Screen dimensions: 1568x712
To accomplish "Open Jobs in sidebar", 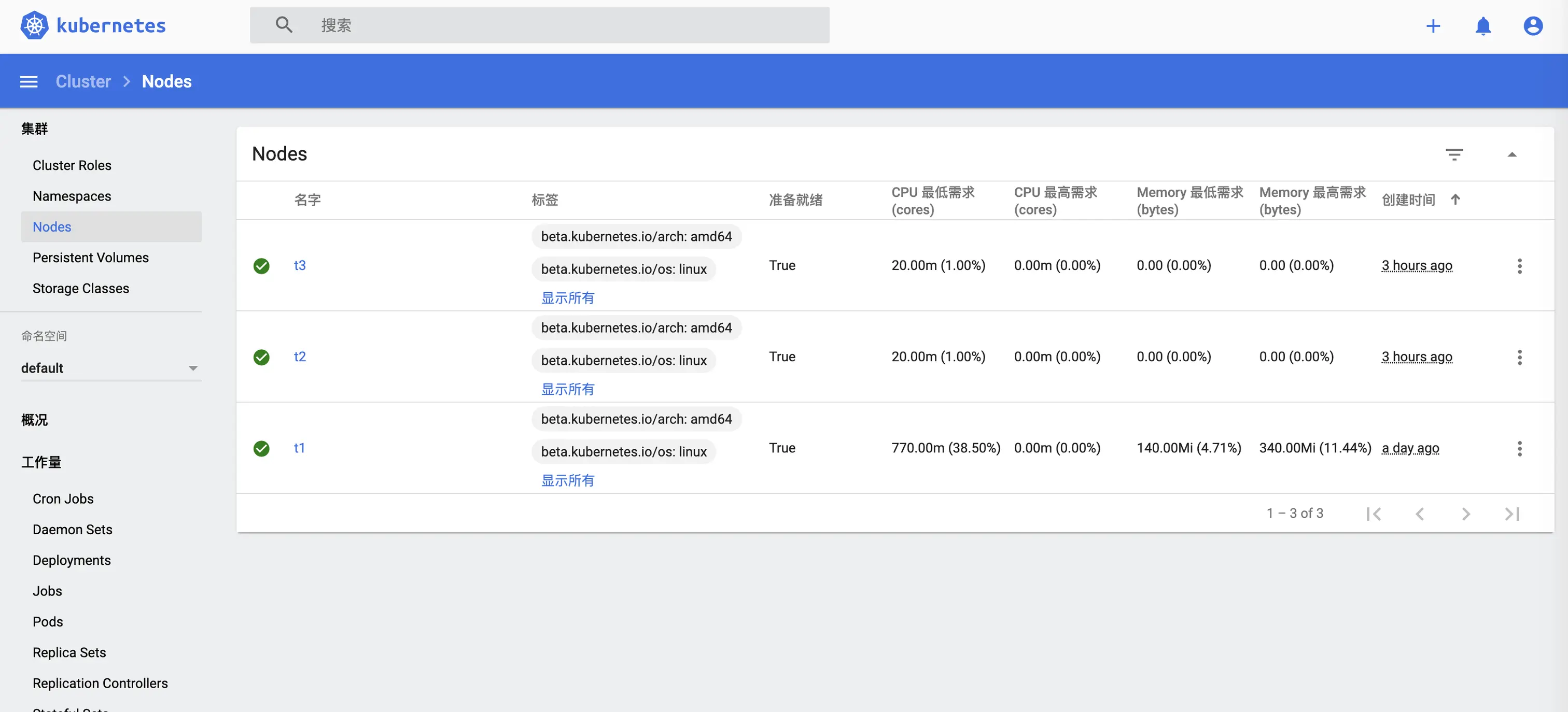I will pos(48,591).
